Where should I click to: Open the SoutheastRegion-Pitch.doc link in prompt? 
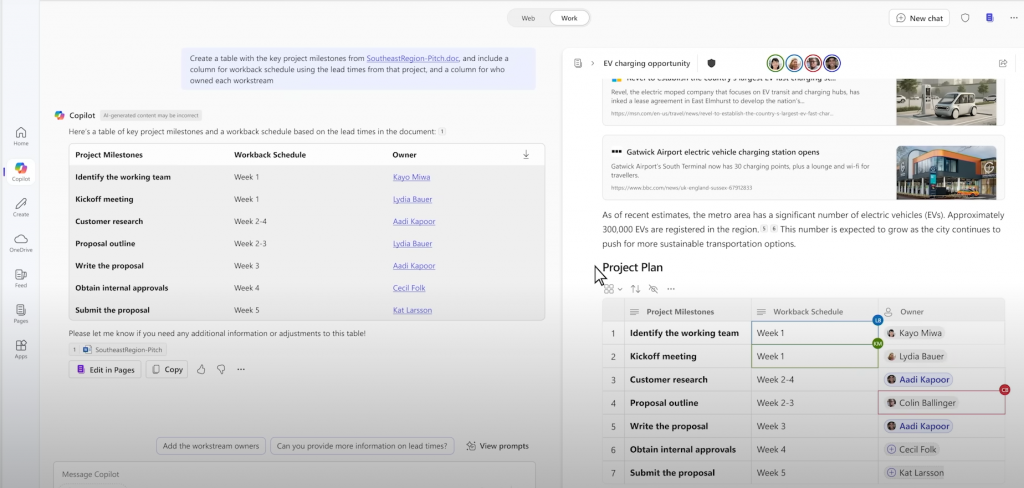(412, 58)
